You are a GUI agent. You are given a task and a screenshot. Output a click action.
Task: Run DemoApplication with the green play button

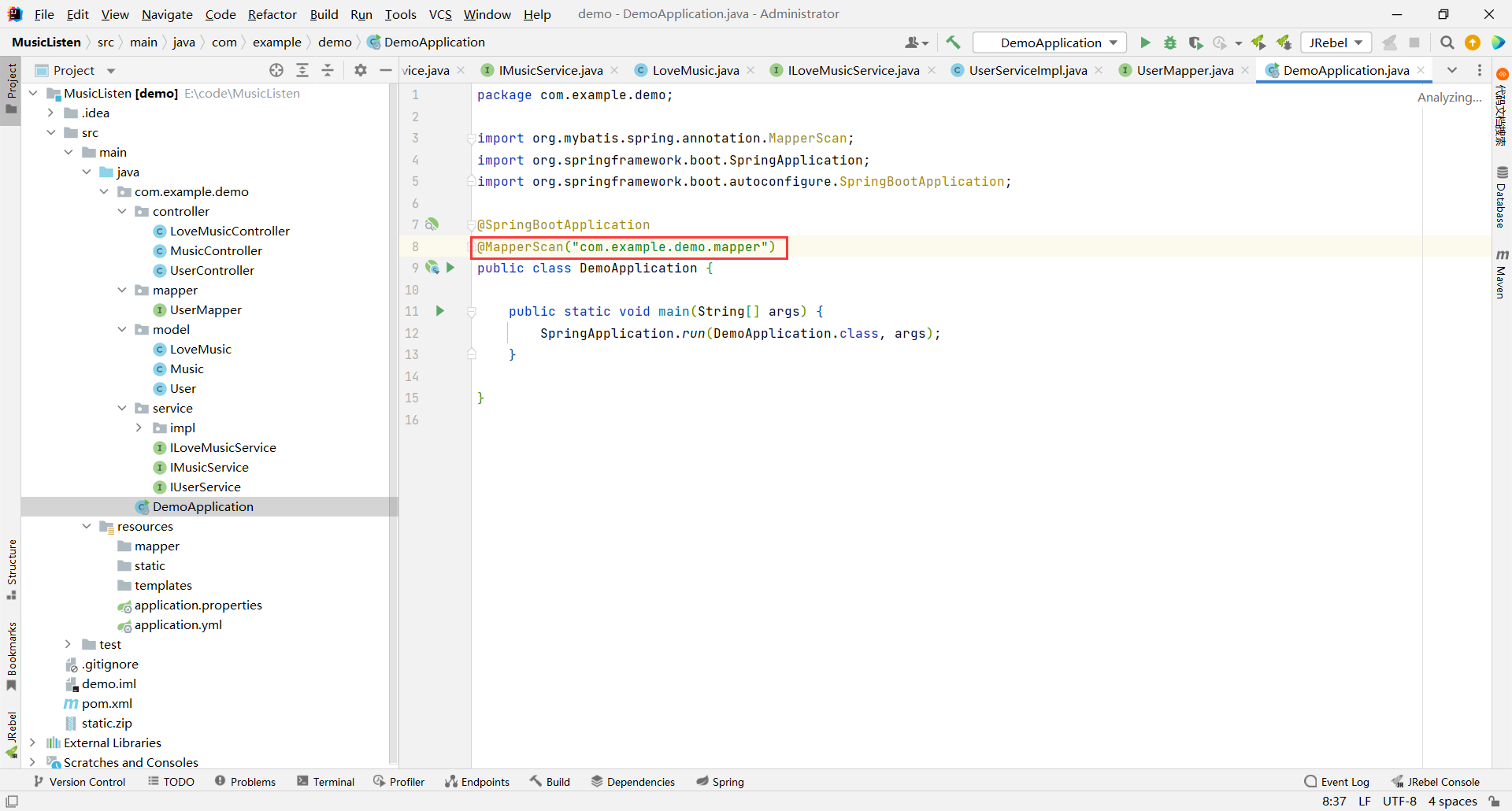tap(1145, 43)
